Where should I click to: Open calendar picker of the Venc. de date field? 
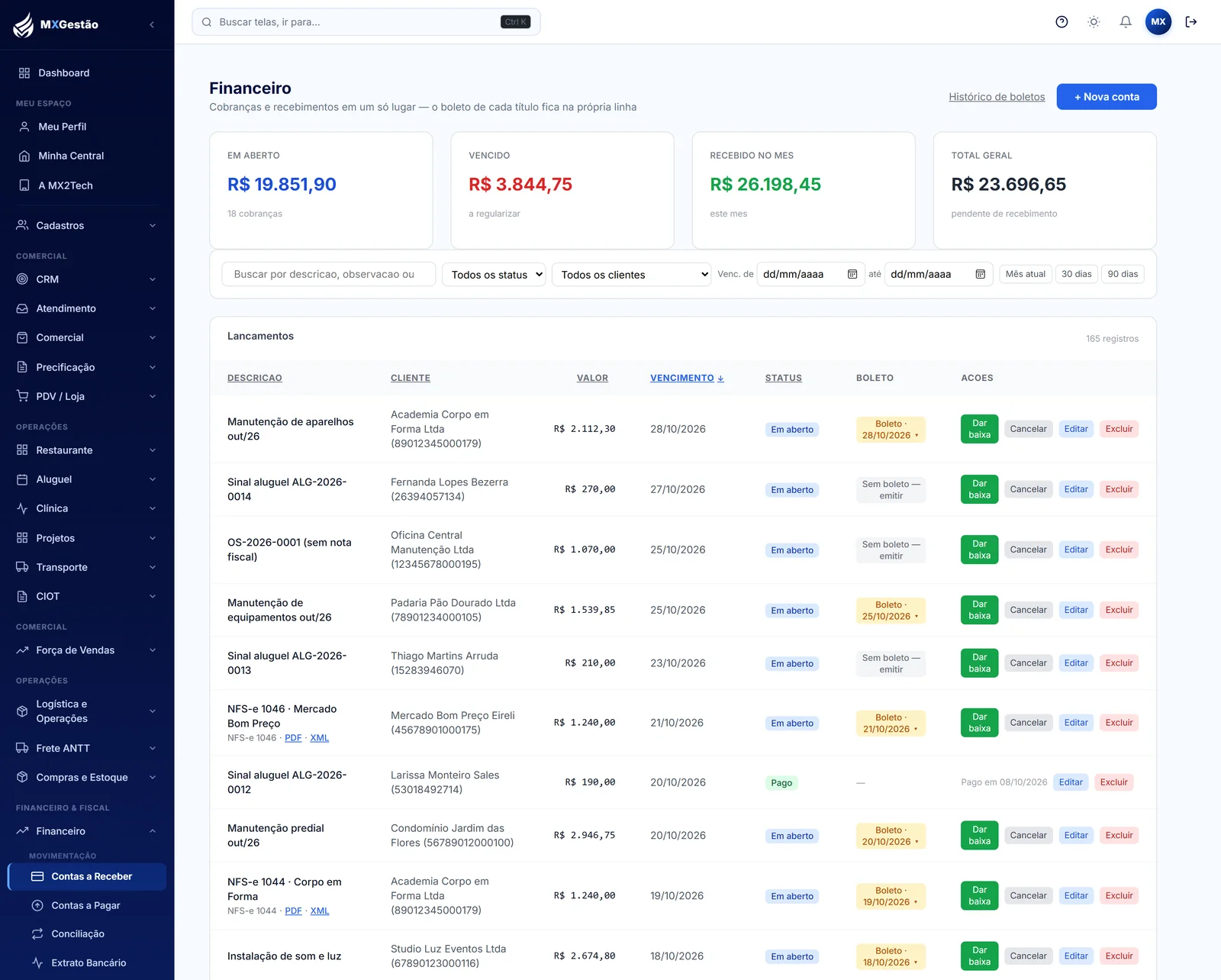852,274
